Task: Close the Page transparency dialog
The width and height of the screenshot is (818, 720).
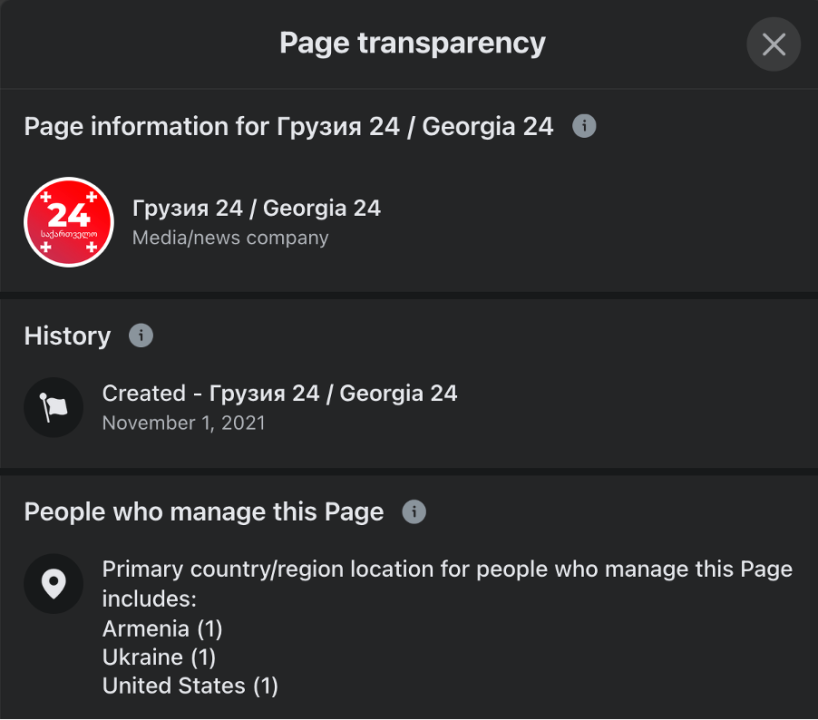Action: point(773,44)
